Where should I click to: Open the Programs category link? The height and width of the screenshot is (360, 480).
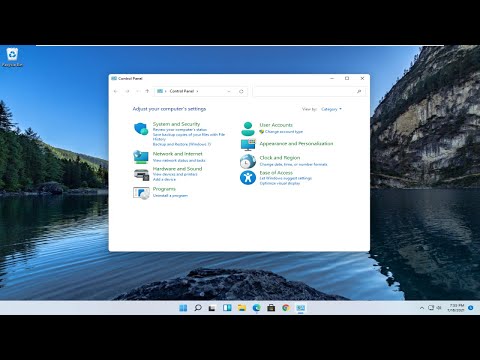(164, 189)
